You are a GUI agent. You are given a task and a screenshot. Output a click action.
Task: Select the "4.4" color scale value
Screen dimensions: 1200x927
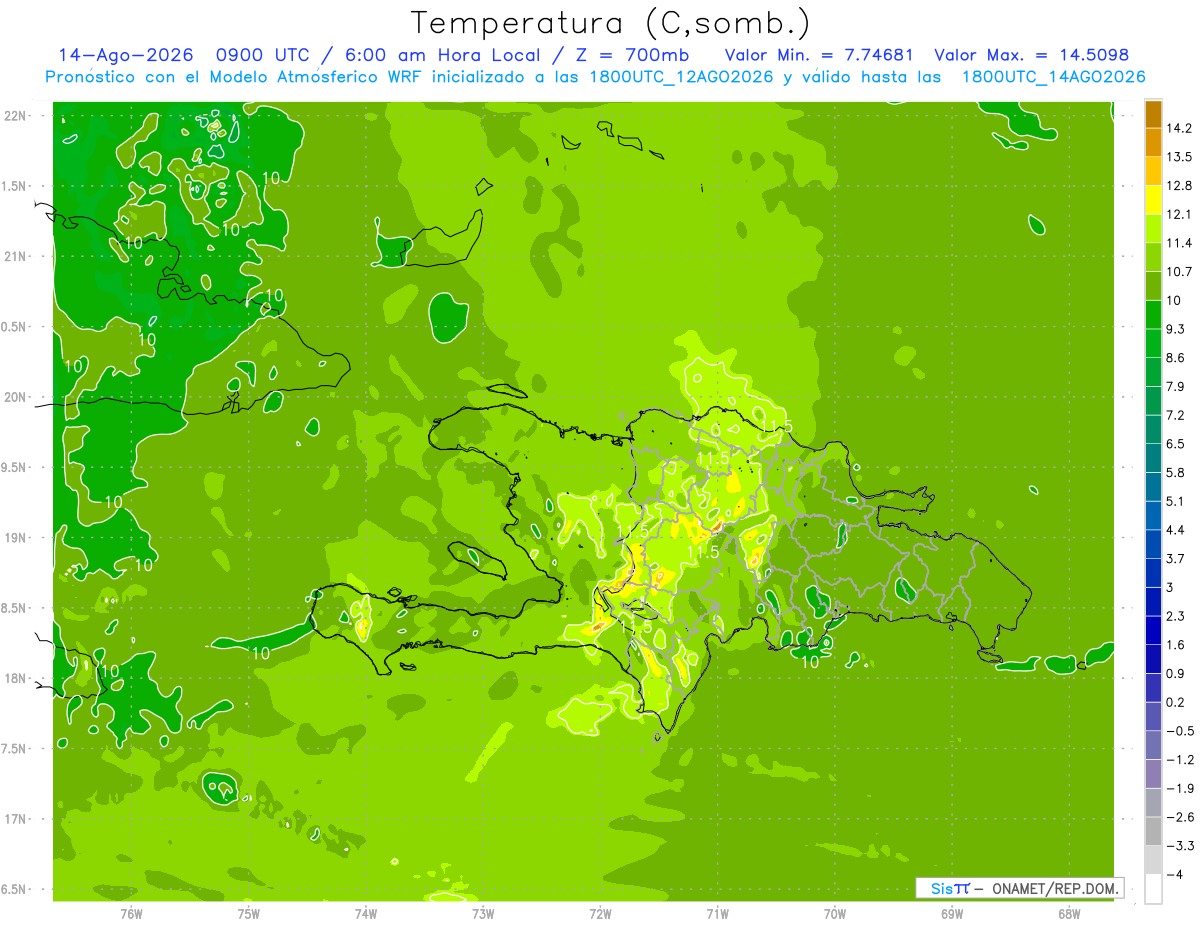pos(1176,530)
